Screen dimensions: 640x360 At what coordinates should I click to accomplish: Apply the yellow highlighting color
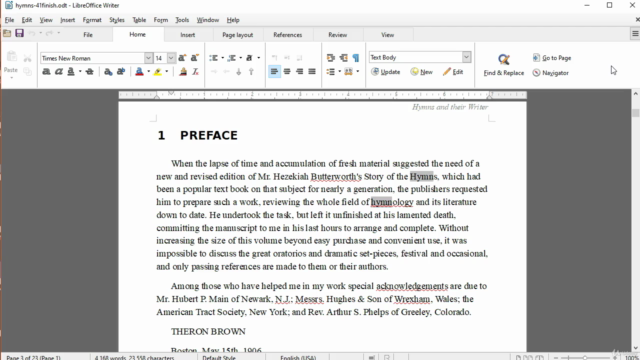pyautogui.click(x=158, y=72)
